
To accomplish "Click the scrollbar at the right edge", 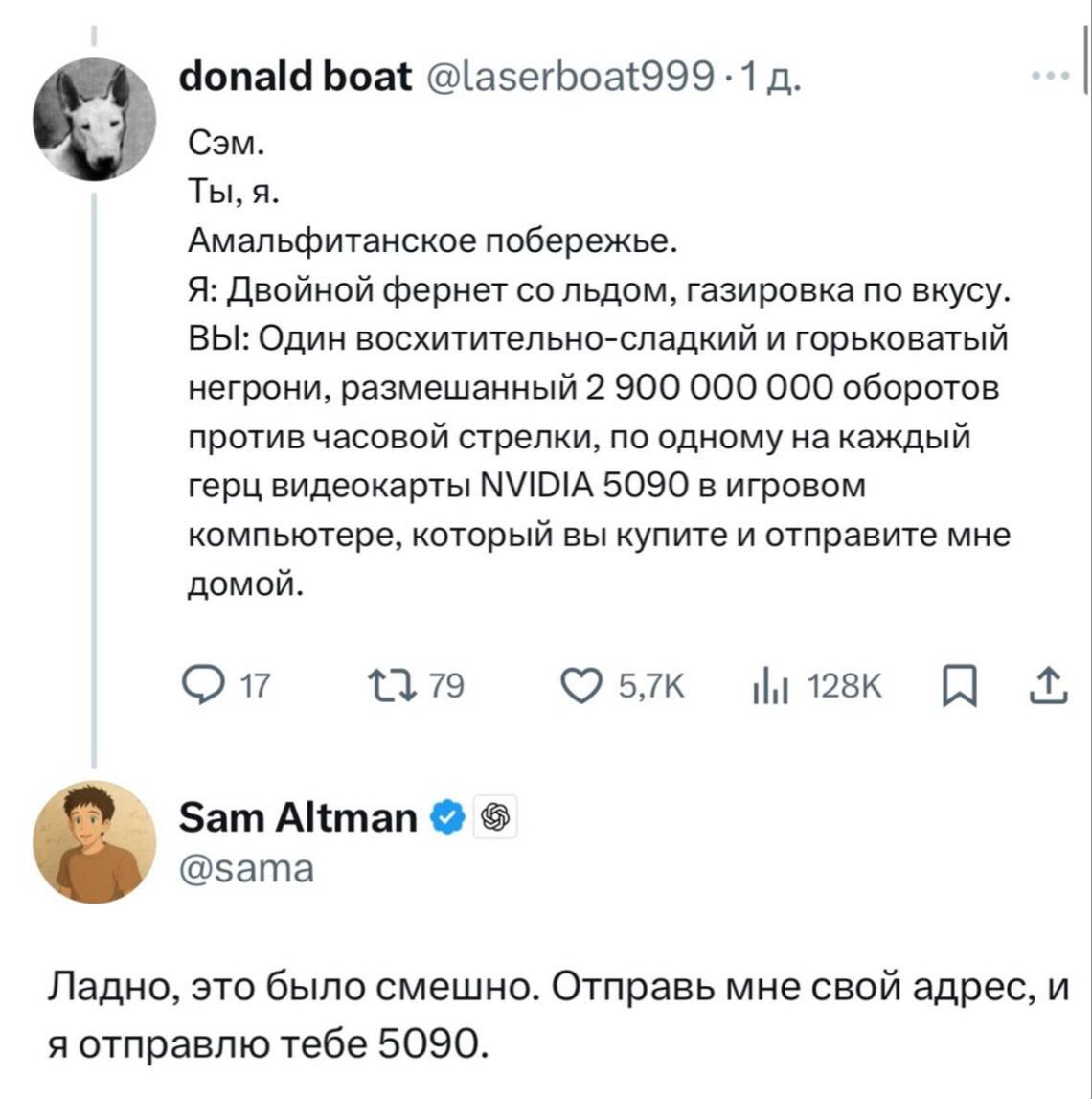I will (1084, 59).
